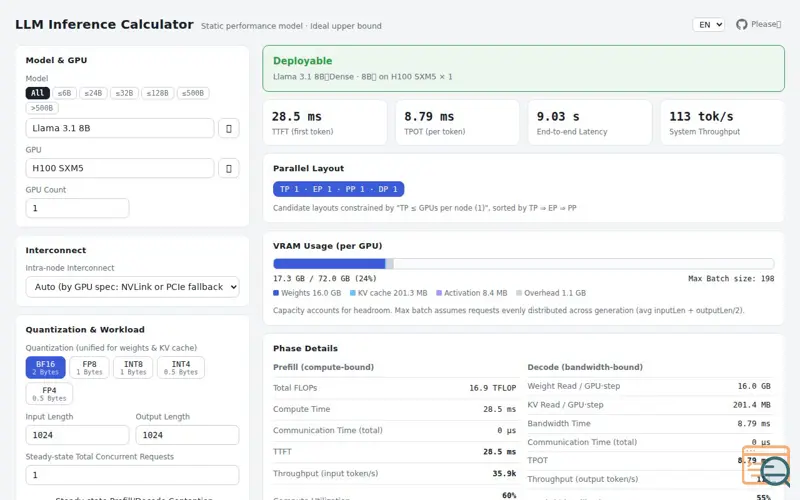Open the EN language dropdown
Screen dimensions: 800x500
709,24
